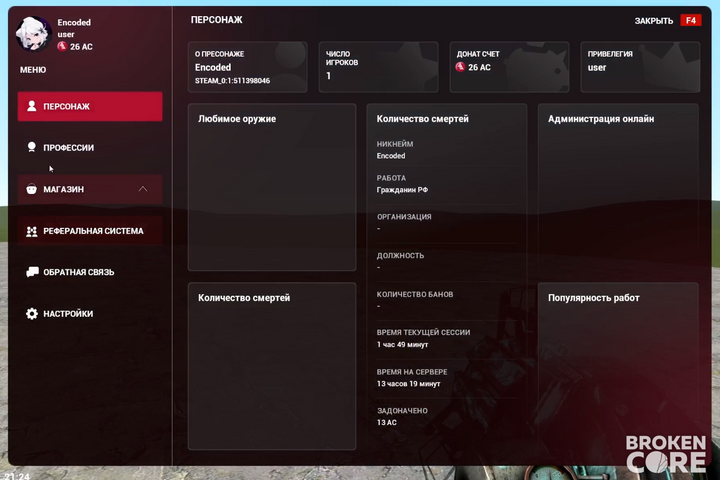Click the head icon beside Профессии
Viewport: 720px width, 480px height.
click(x=32, y=147)
